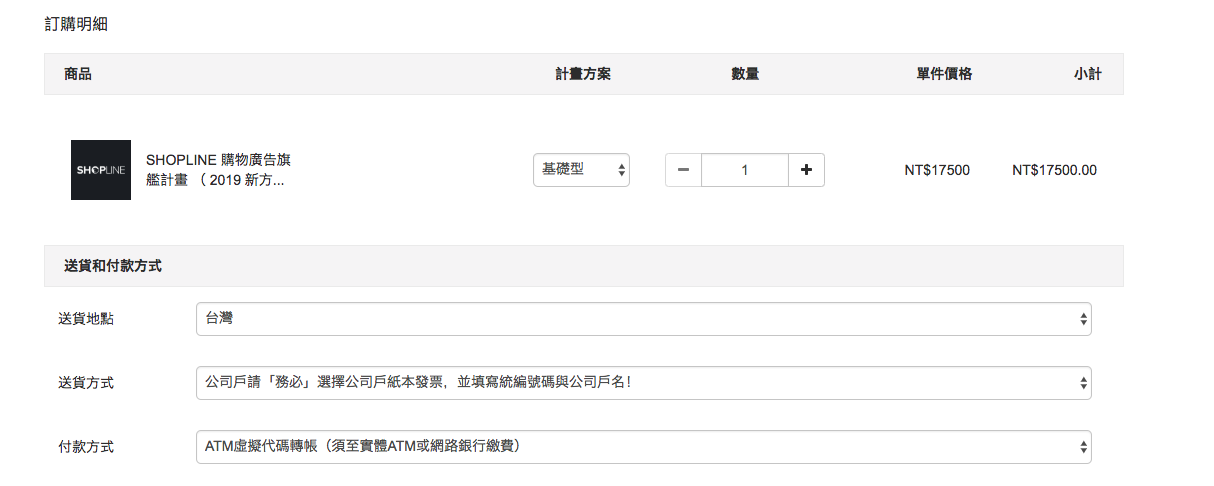This screenshot has height=486, width=1214.
Task: Click the unit price NT$17500
Action: [x=937, y=170]
